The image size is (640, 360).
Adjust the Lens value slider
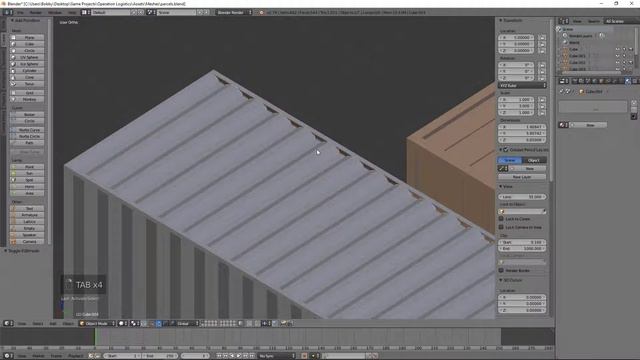pyautogui.click(x=522, y=197)
